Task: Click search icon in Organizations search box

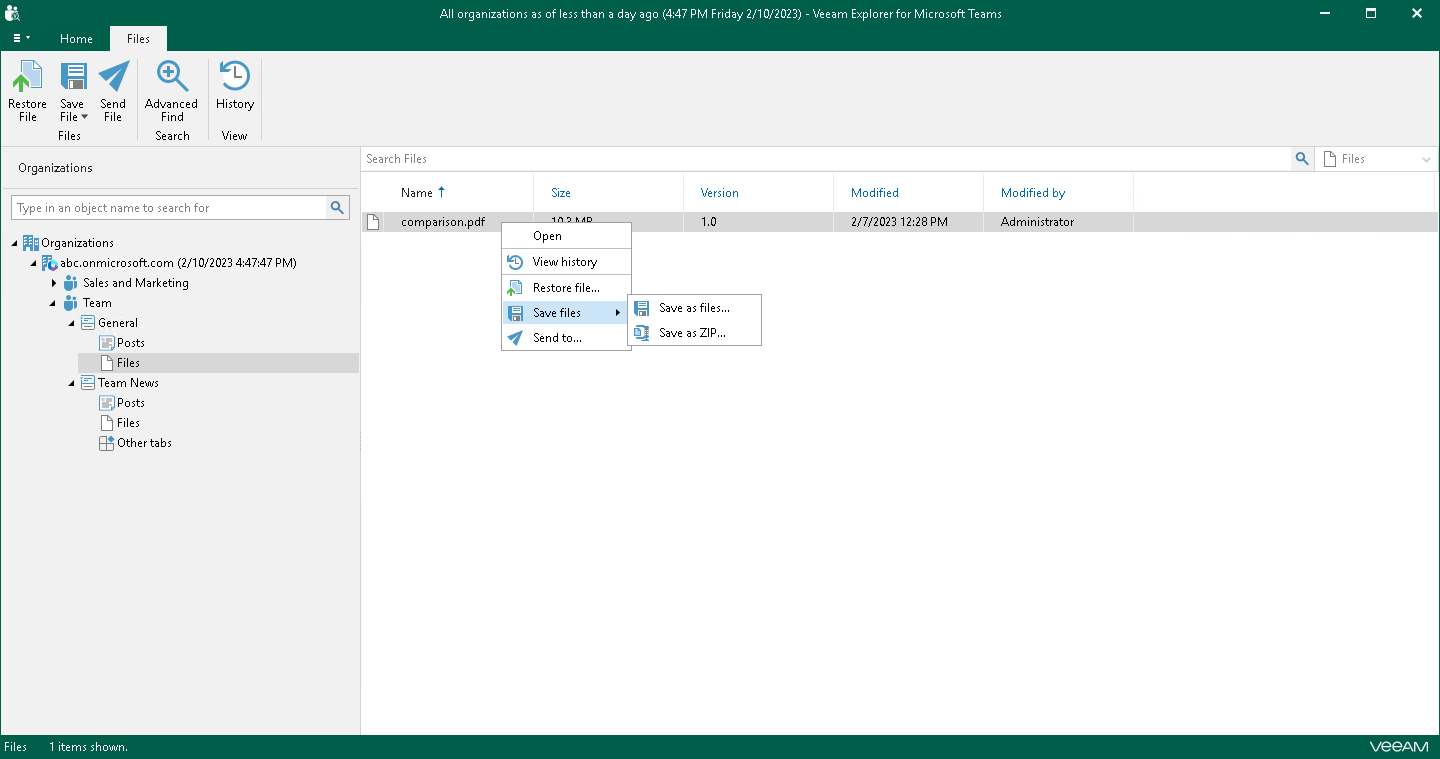Action: [x=338, y=208]
